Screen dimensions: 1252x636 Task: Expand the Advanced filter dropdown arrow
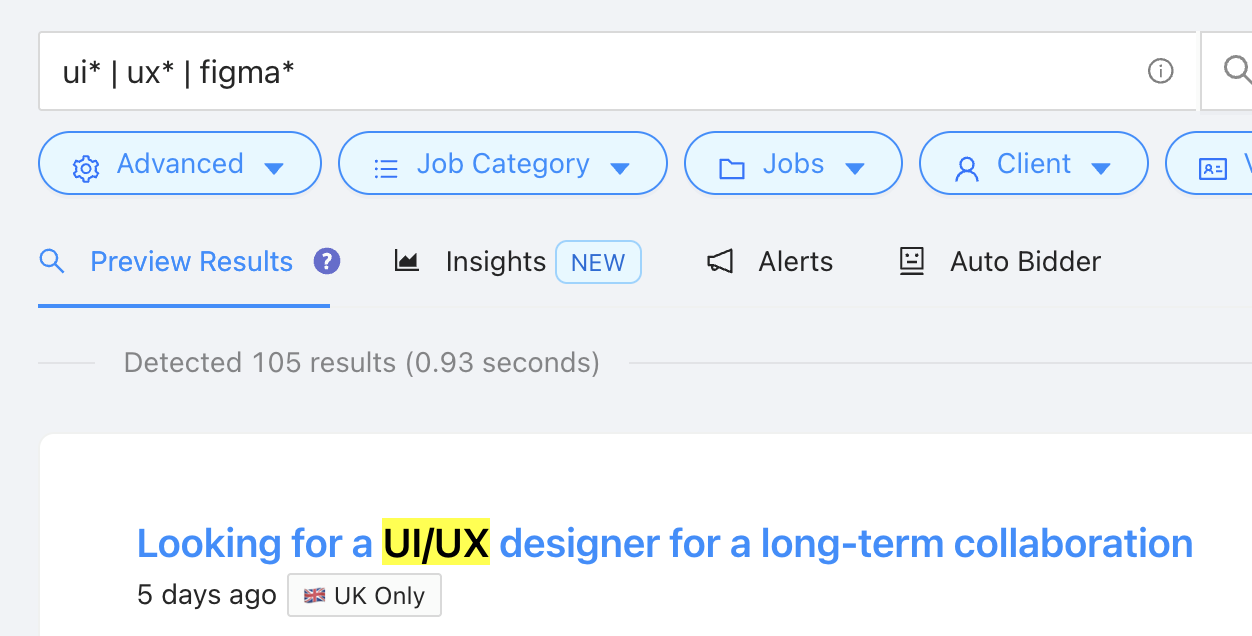[274, 168]
